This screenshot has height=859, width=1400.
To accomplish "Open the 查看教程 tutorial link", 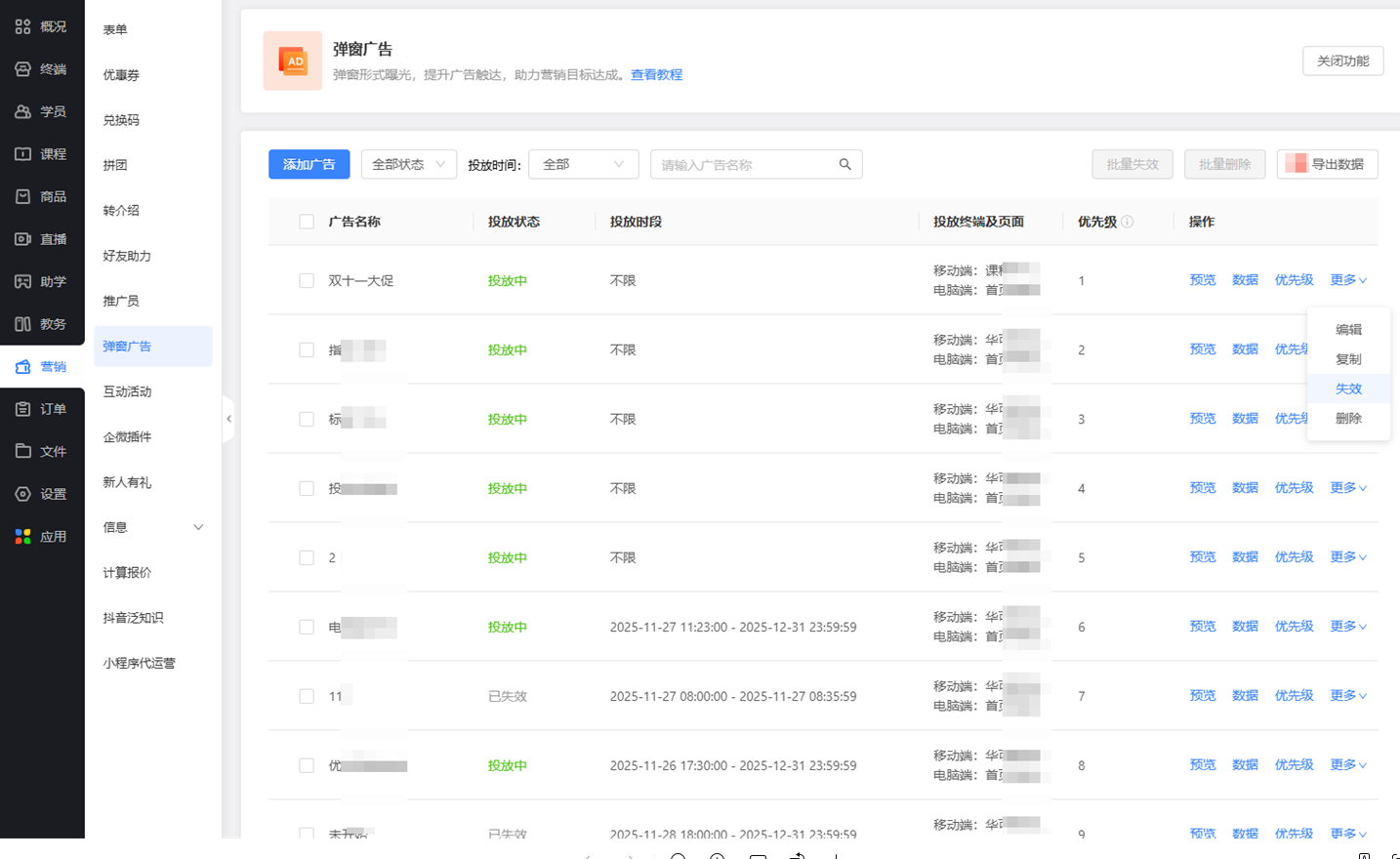I will [656, 75].
